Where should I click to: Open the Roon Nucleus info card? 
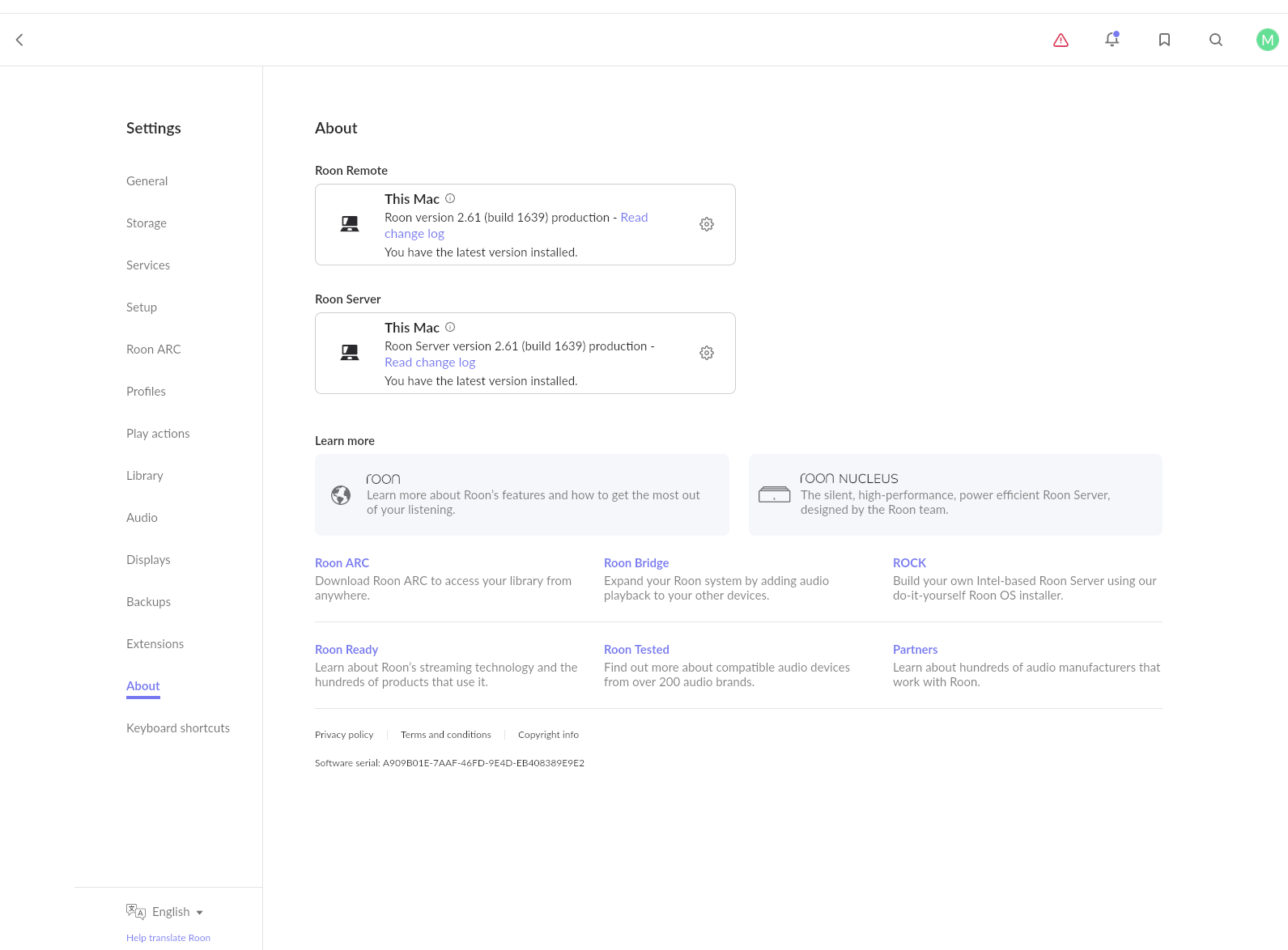click(955, 494)
